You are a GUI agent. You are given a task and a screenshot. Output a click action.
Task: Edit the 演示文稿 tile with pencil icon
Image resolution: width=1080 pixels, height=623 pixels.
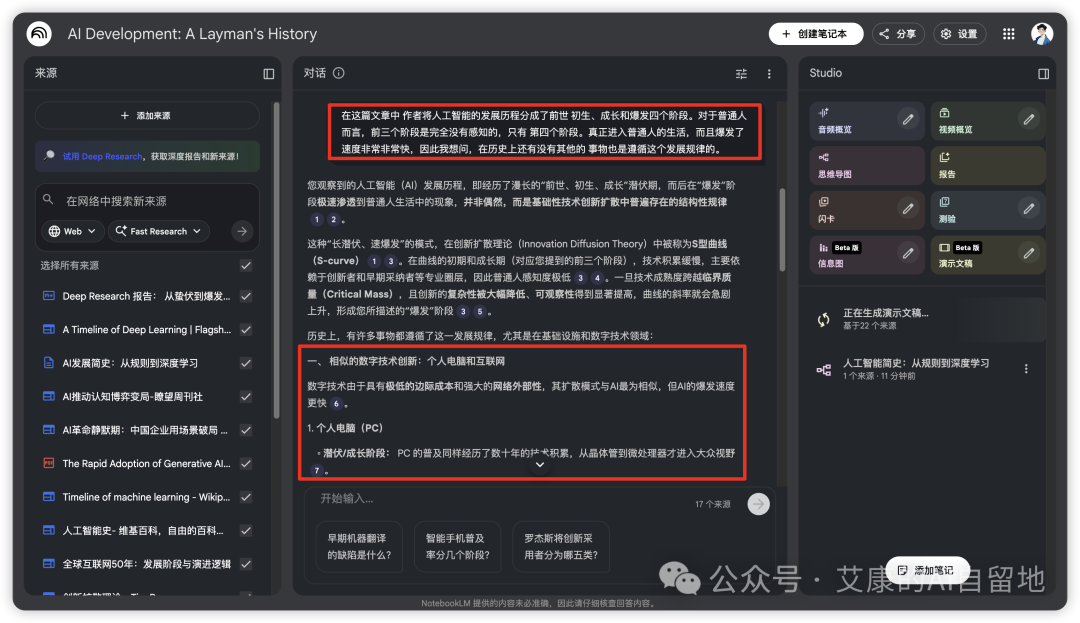click(1028, 253)
